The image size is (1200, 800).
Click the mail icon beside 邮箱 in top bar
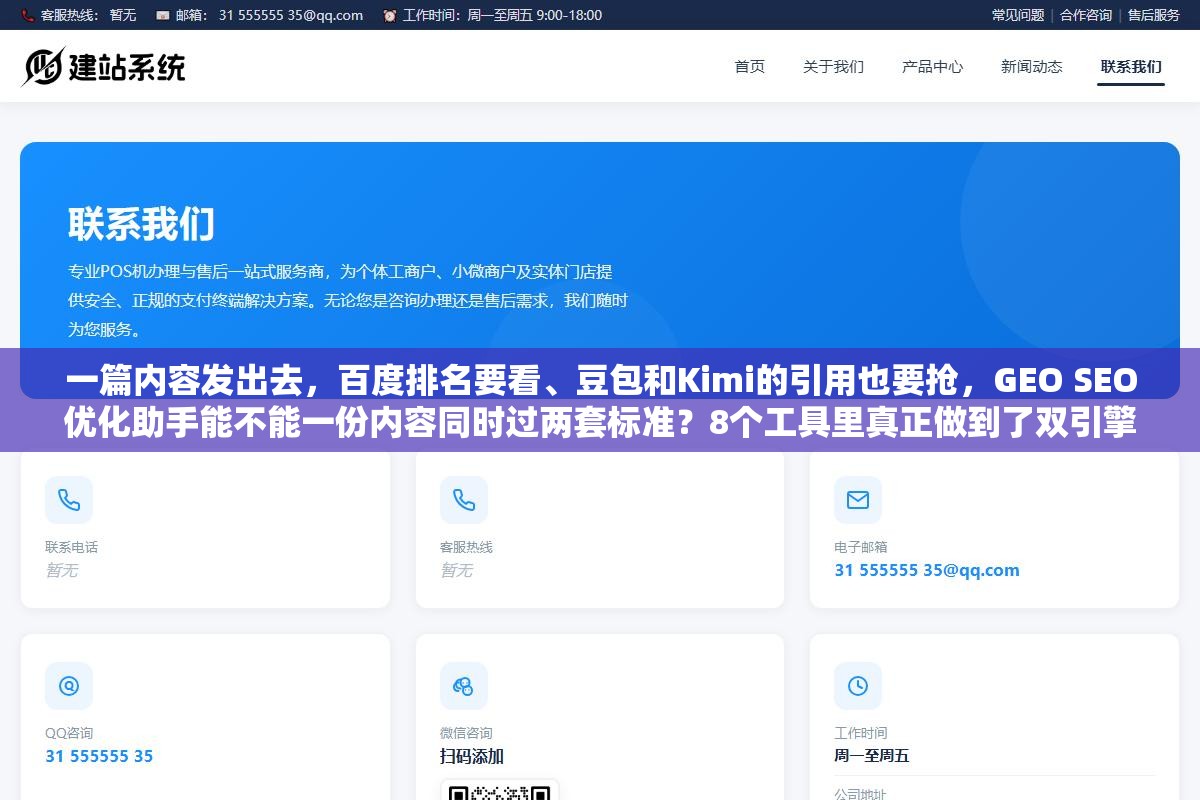[163, 15]
